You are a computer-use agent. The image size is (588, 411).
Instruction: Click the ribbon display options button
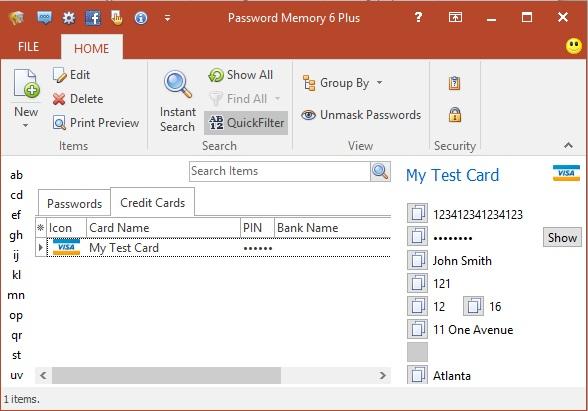click(x=455, y=17)
